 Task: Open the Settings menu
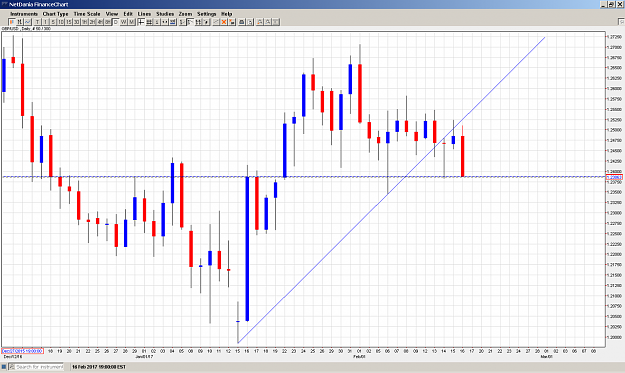pos(206,14)
